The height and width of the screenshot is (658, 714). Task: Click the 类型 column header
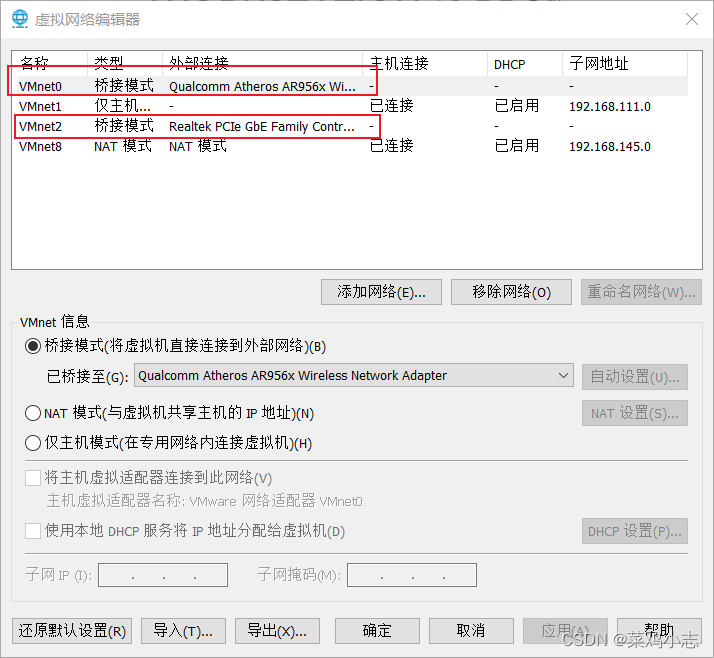pyautogui.click(x=125, y=63)
